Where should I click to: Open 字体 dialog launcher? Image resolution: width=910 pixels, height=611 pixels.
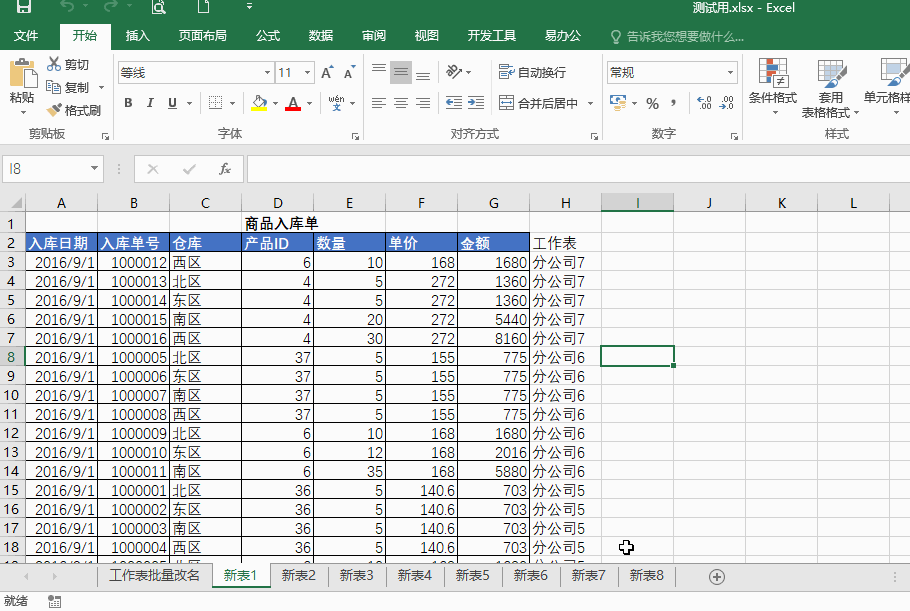pos(355,136)
